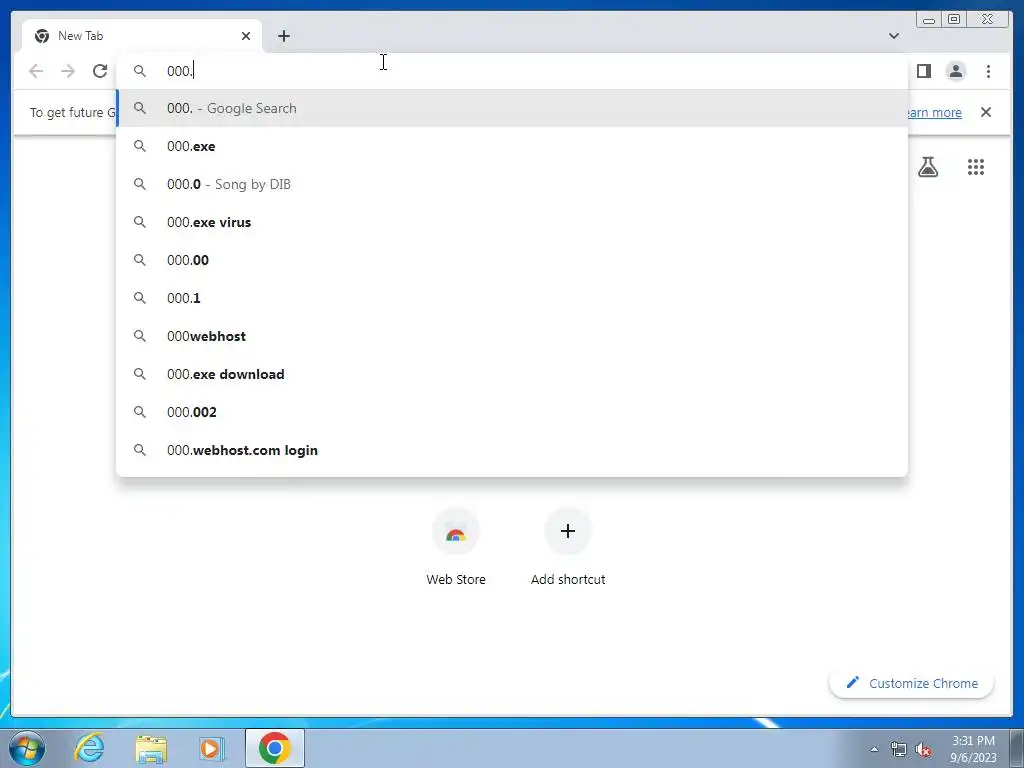This screenshot has width=1024, height=768.
Task: Pick '000.exe download' suggestion
Action: (512, 374)
